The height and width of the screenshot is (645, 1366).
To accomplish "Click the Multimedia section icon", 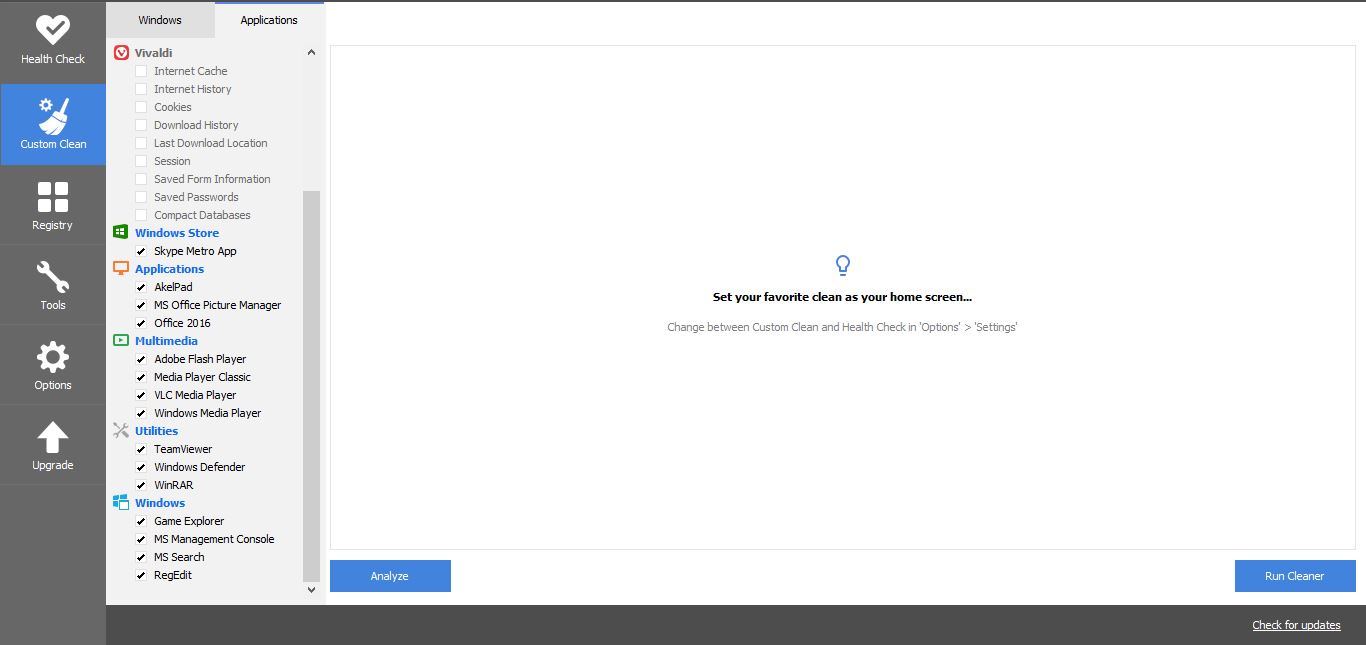I will [x=121, y=340].
